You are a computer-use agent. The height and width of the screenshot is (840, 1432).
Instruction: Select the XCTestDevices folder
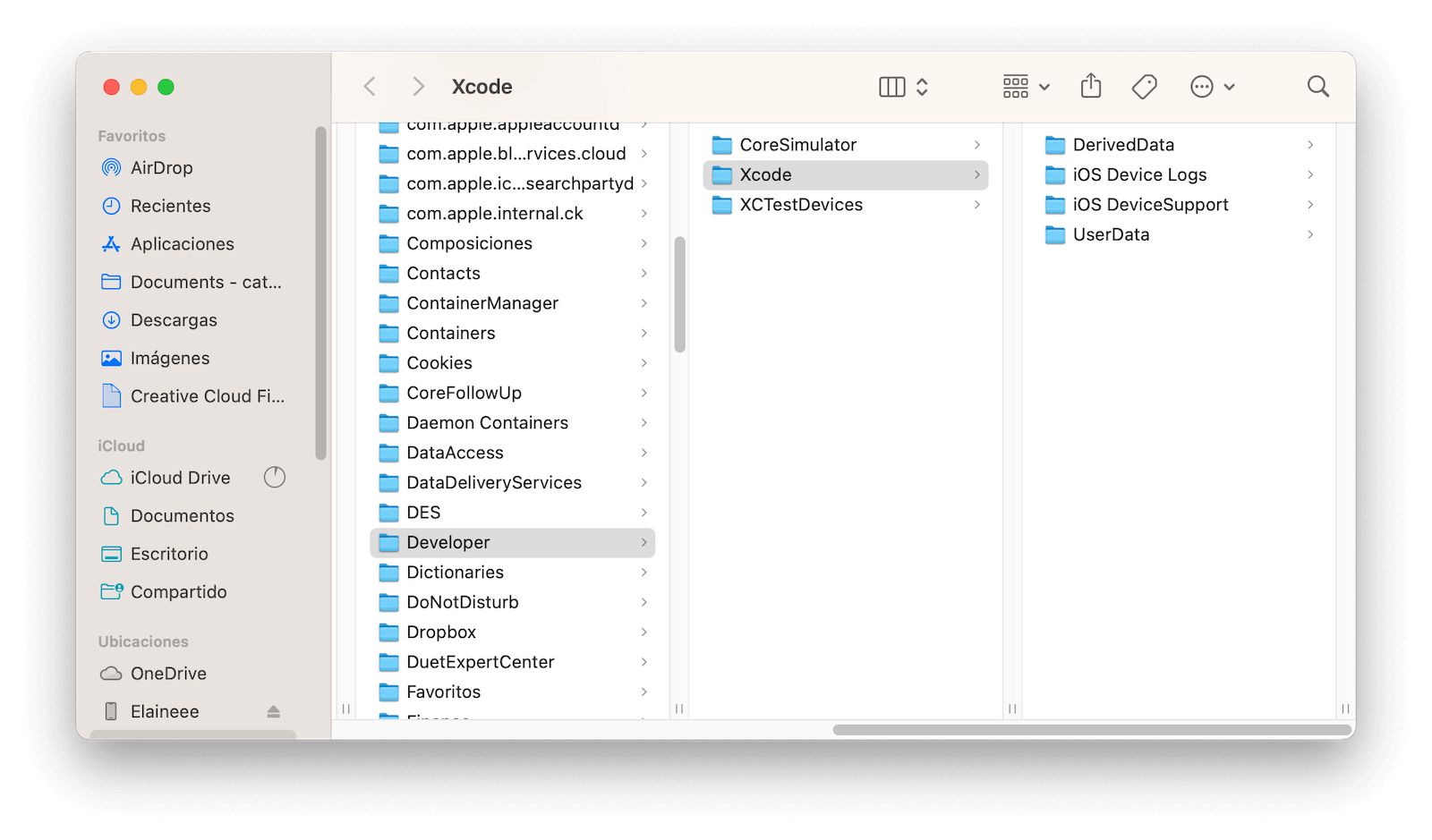pos(846,205)
